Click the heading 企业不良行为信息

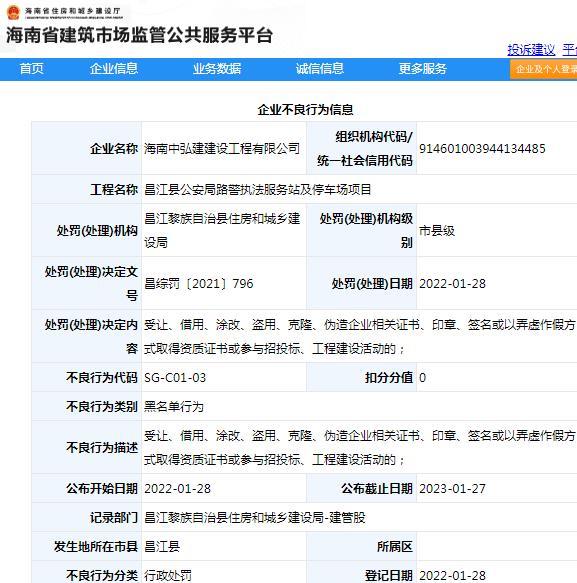click(305, 110)
